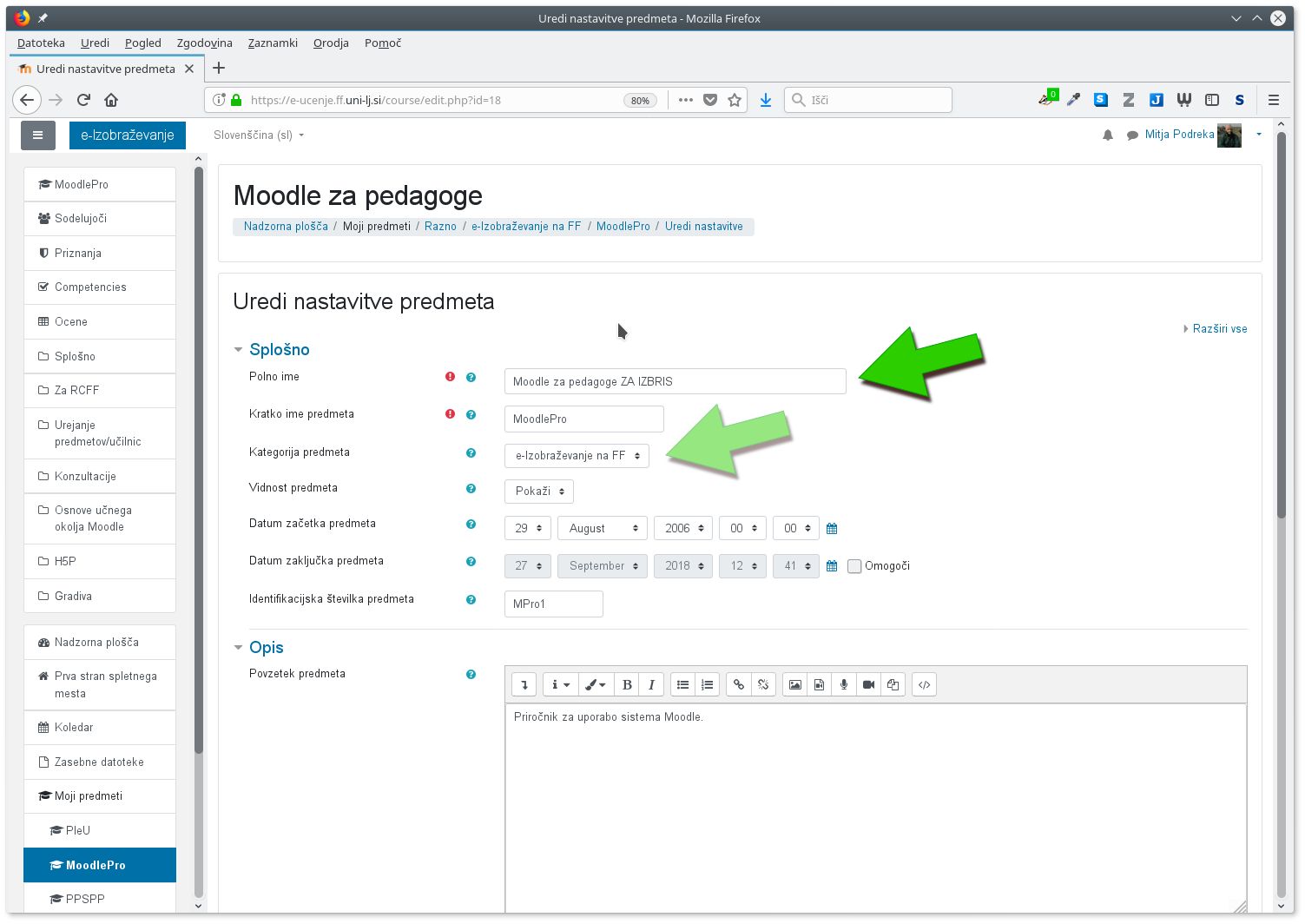The height and width of the screenshot is (924, 1305).
Task: Open the Vidnost predmeta dropdown
Action: [539, 492]
